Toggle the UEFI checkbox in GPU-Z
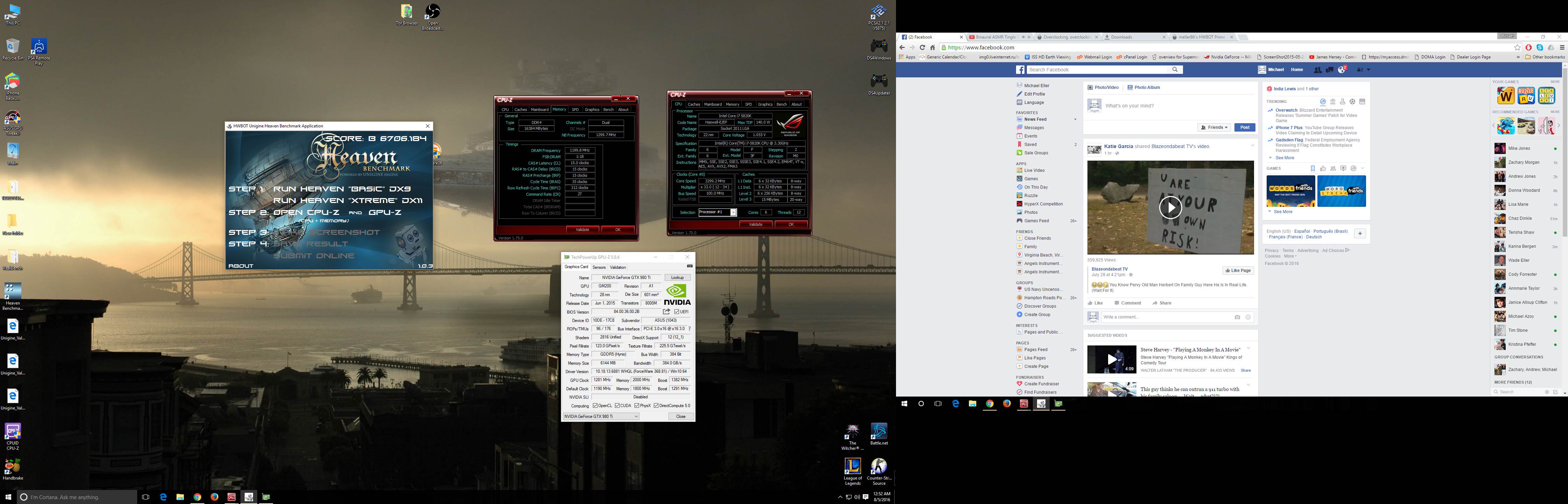The height and width of the screenshot is (504, 1568). [x=677, y=311]
